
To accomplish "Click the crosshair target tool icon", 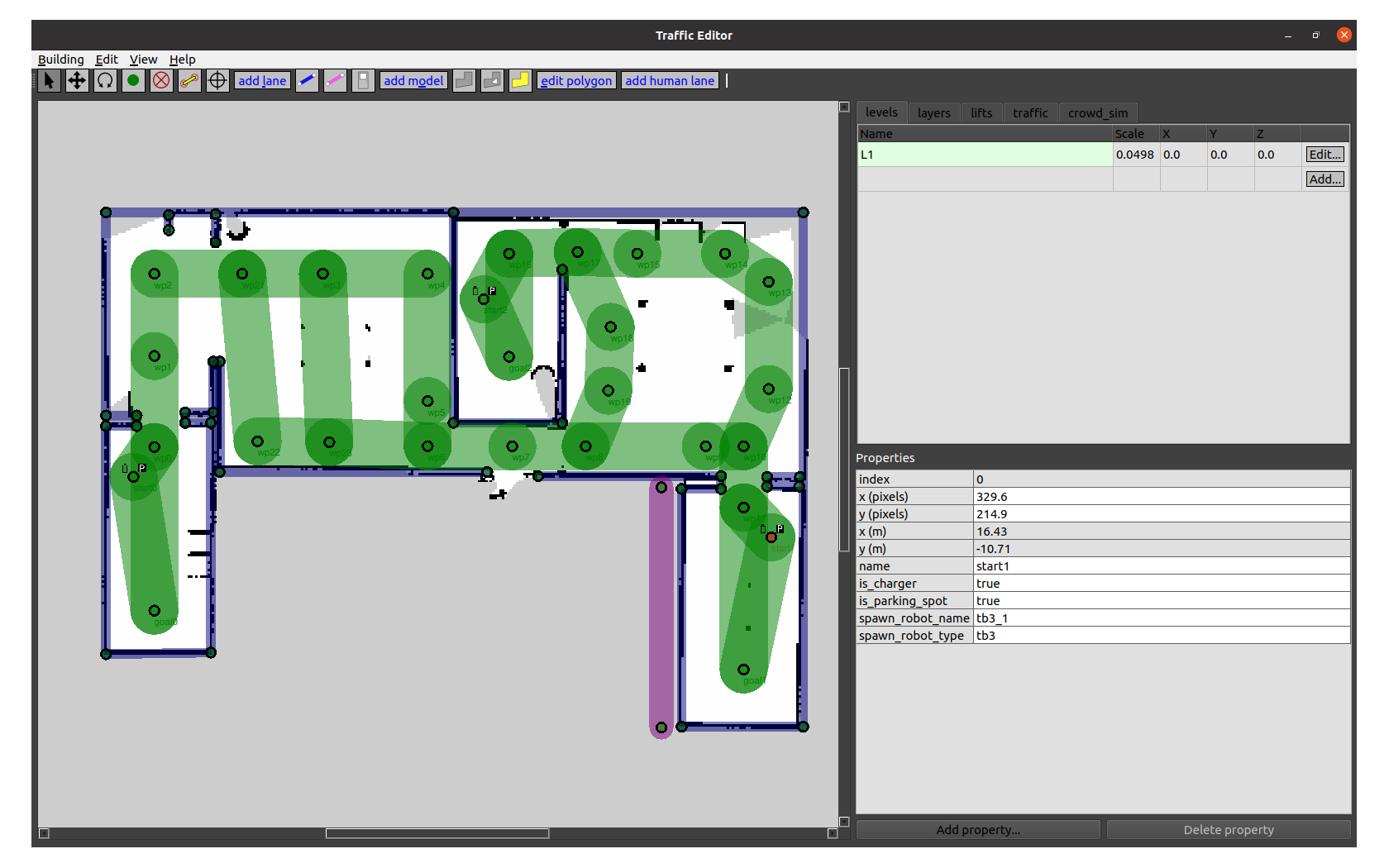I will pyautogui.click(x=217, y=80).
